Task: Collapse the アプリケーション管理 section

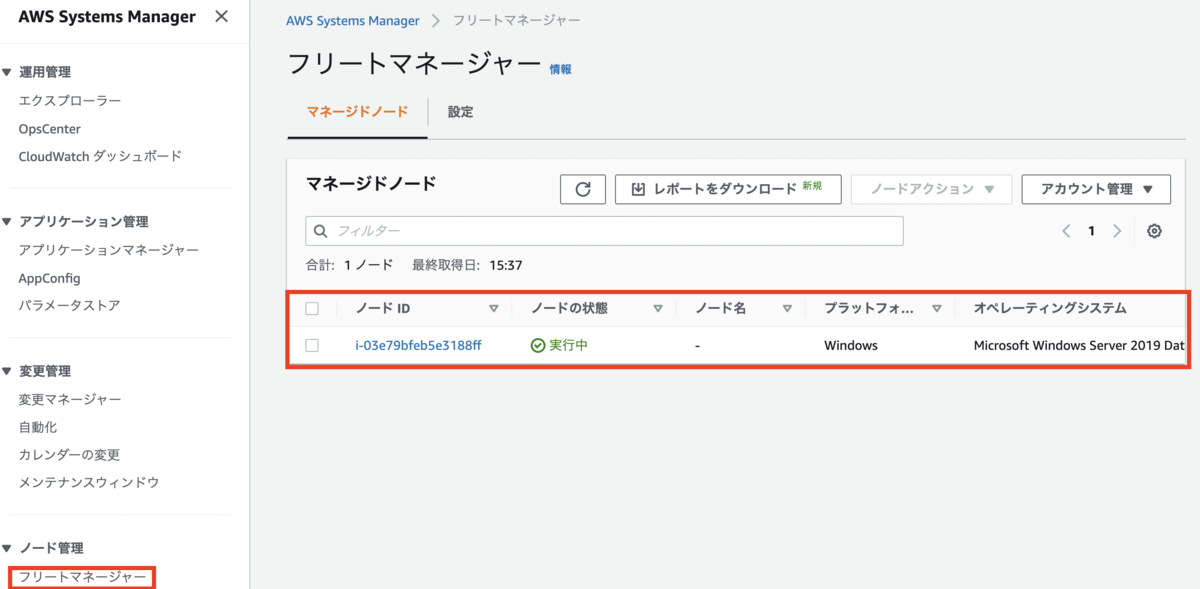Action: coord(7,222)
